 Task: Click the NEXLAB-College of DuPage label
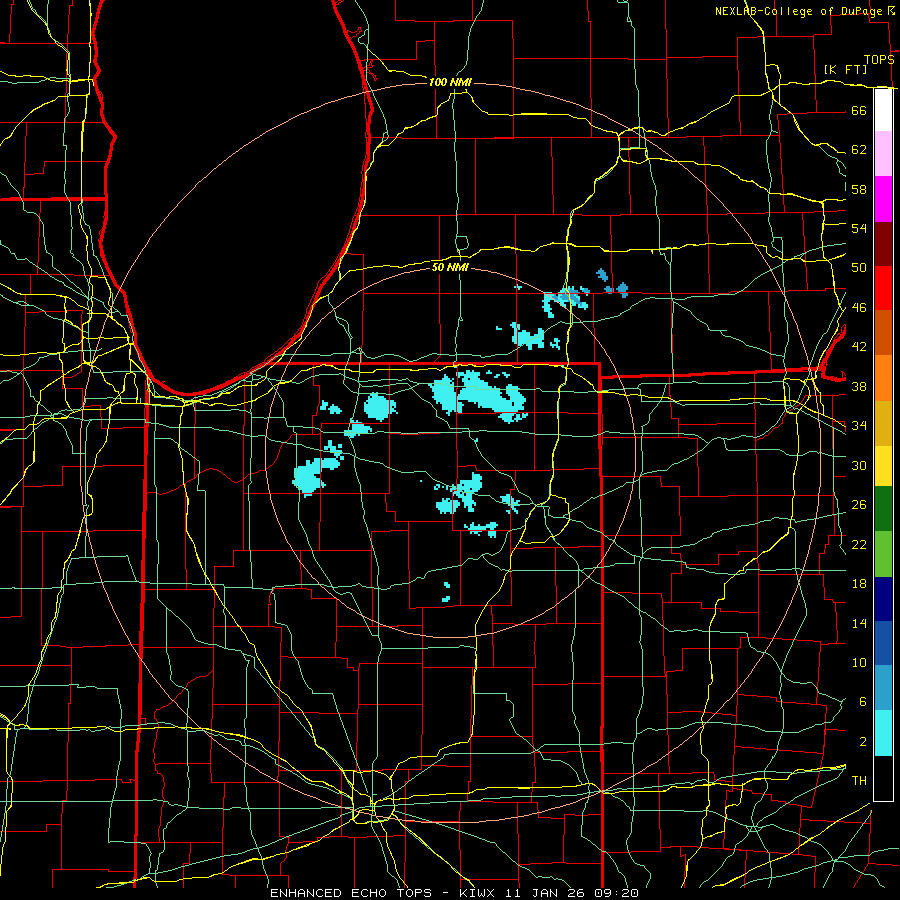[x=800, y=11]
